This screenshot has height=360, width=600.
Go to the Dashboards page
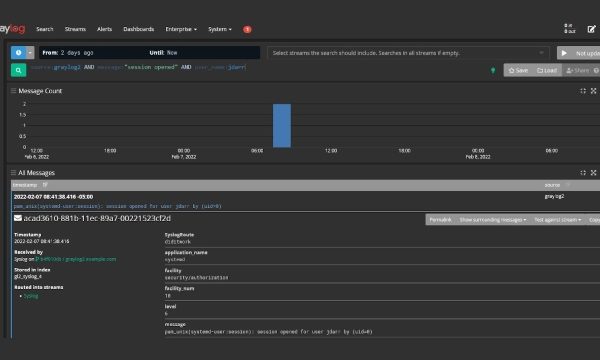coord(139,29)
